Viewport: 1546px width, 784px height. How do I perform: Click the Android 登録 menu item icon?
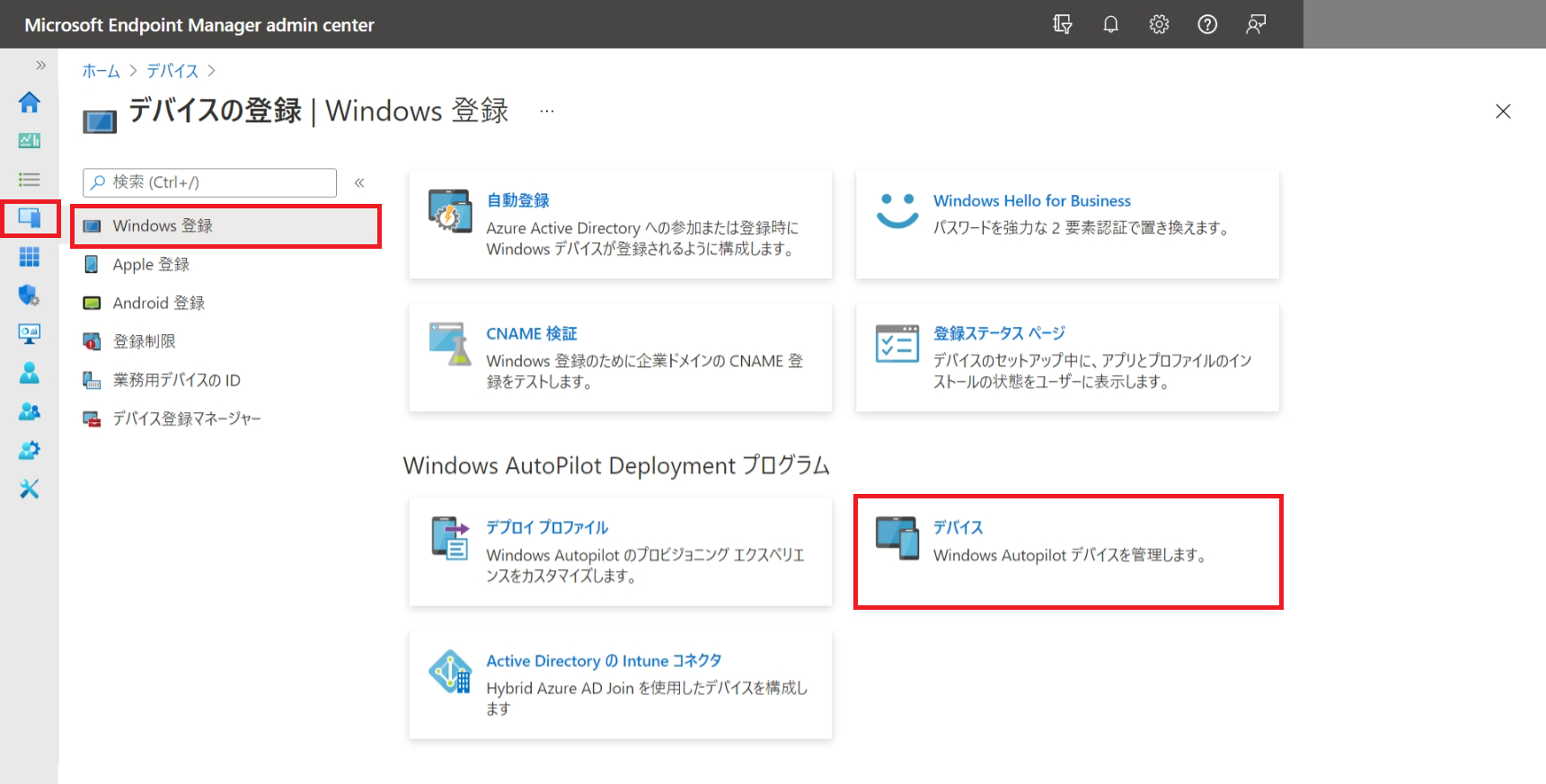(92, 303)
